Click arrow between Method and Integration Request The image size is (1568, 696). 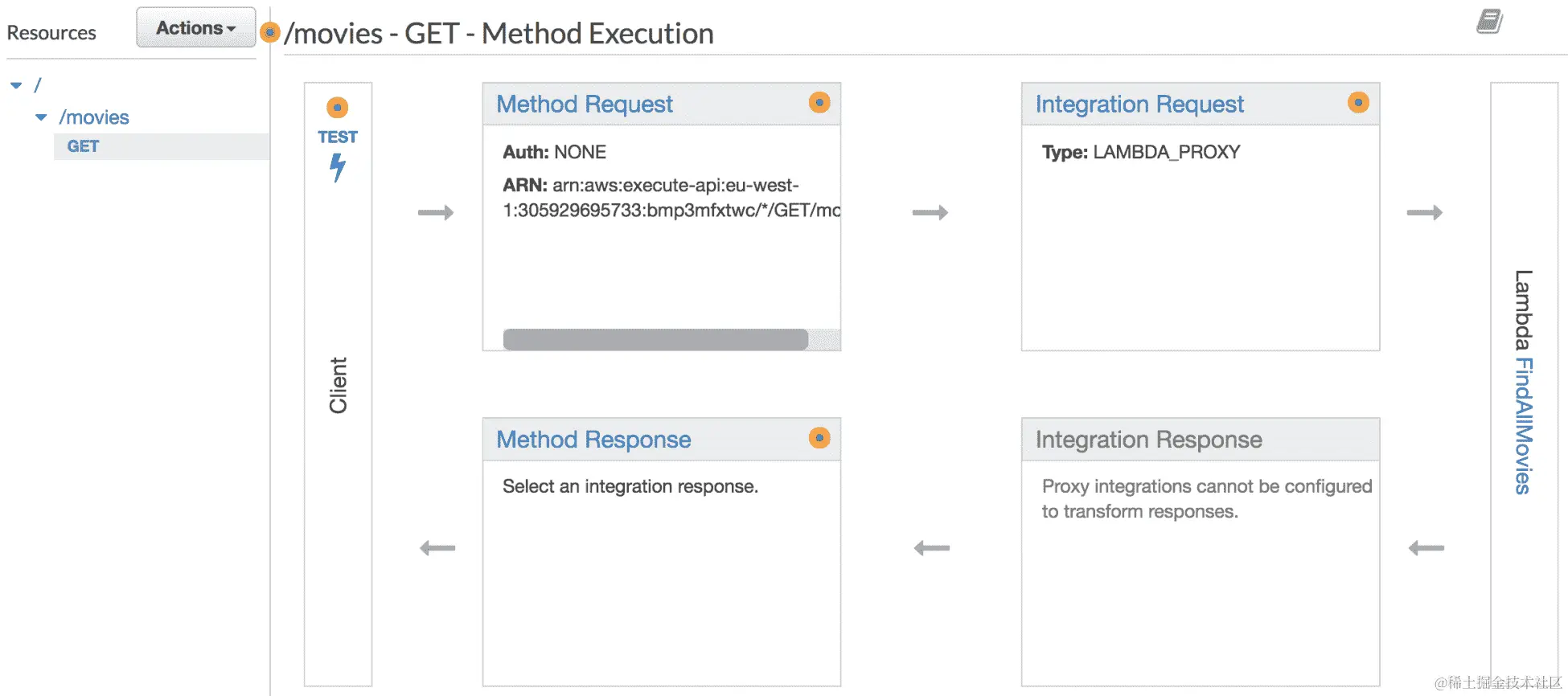point(930,213)
